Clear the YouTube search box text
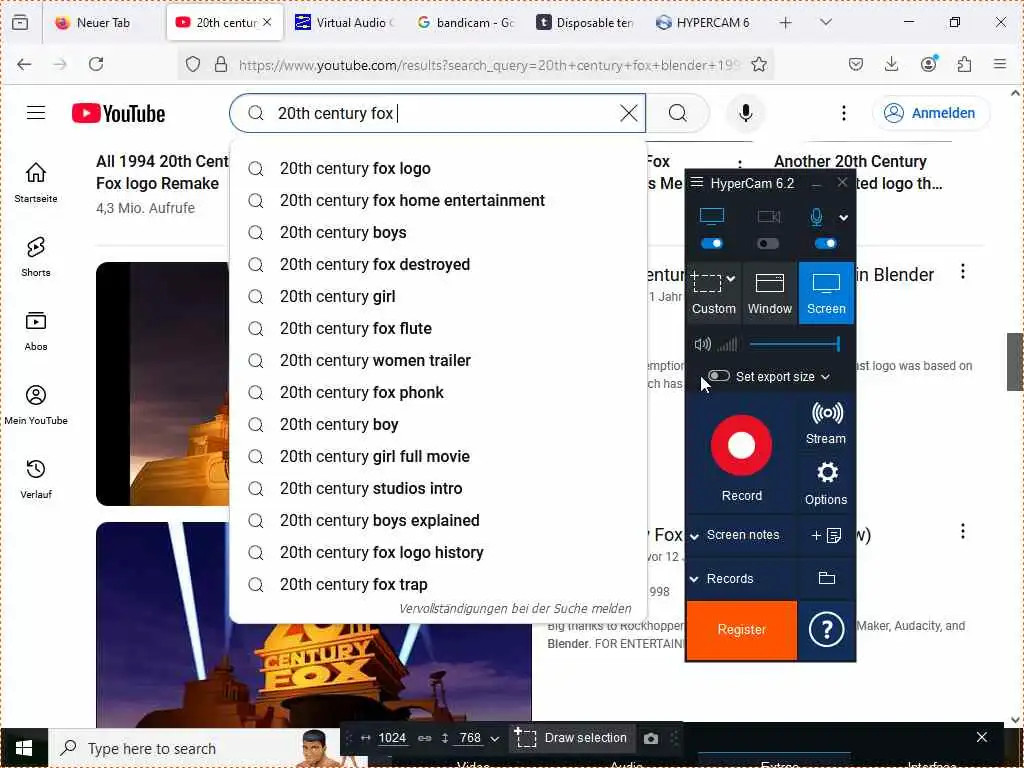Screen dimensions: 1024x768 point(628,113)
